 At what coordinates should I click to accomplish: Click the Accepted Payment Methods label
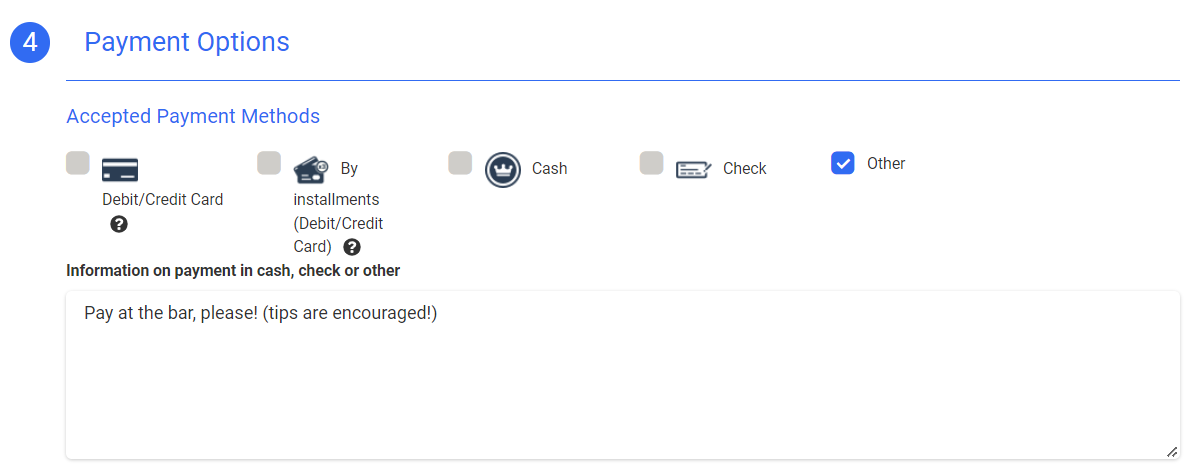pos(193,117)
